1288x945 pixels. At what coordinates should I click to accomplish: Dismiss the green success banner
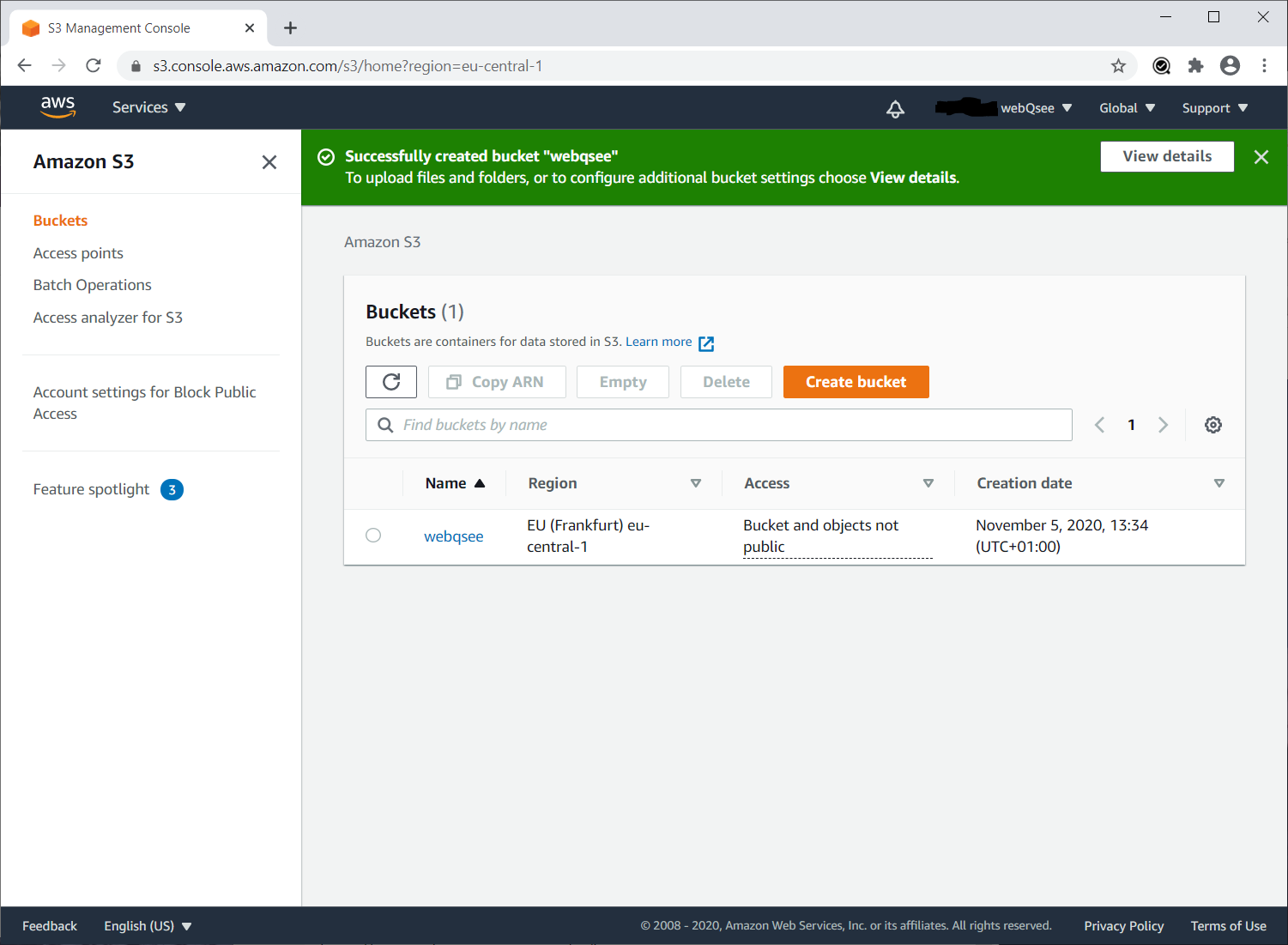1261,157
